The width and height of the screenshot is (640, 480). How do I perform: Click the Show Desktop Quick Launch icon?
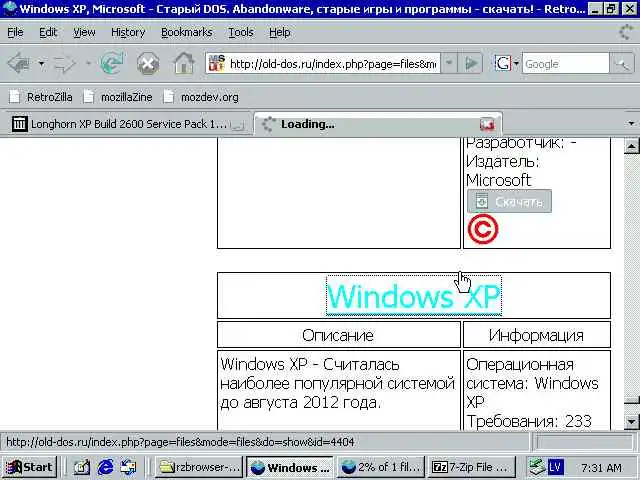point(129,467)
